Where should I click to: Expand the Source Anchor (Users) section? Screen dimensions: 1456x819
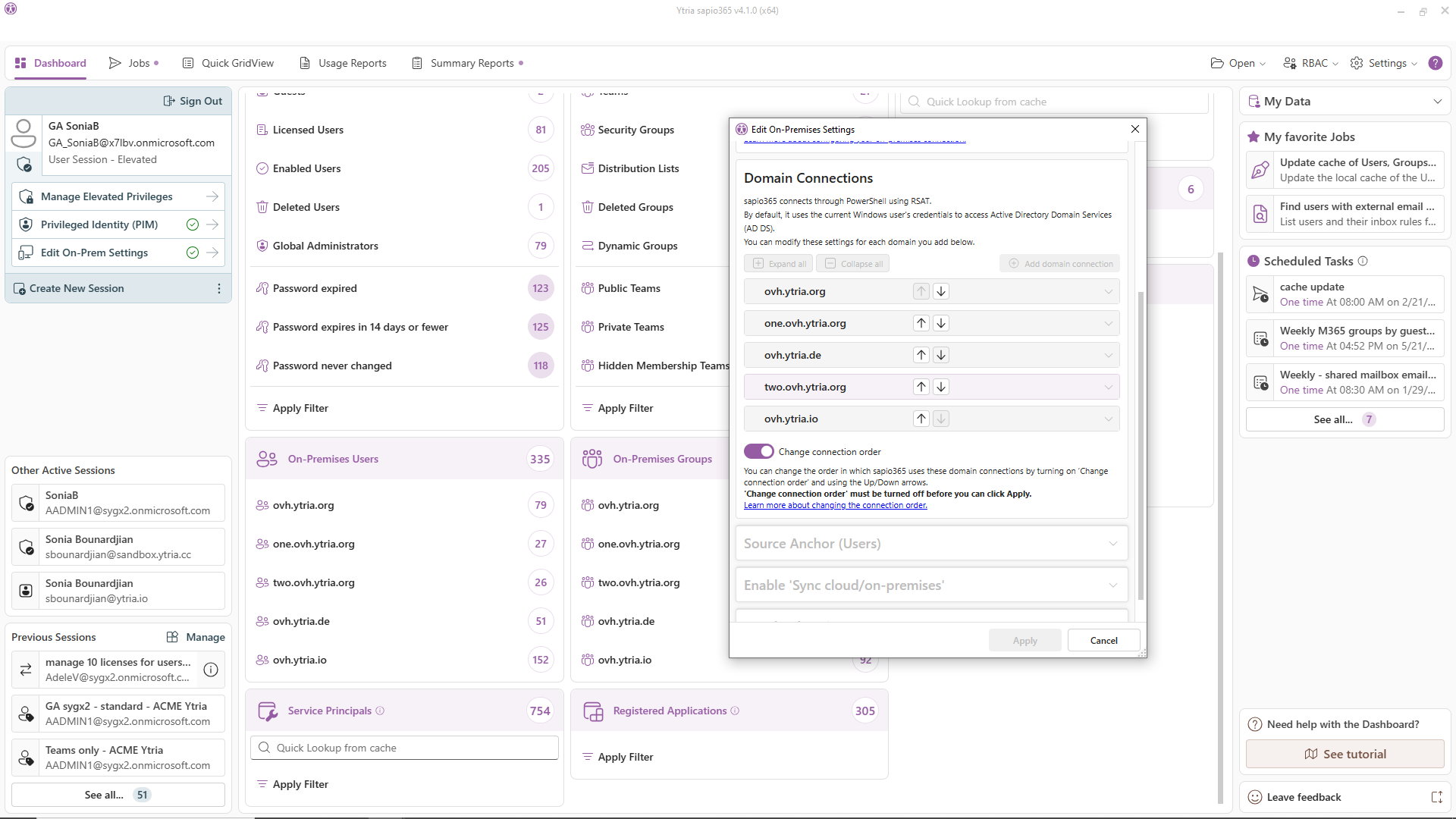tap(1112, 544)
